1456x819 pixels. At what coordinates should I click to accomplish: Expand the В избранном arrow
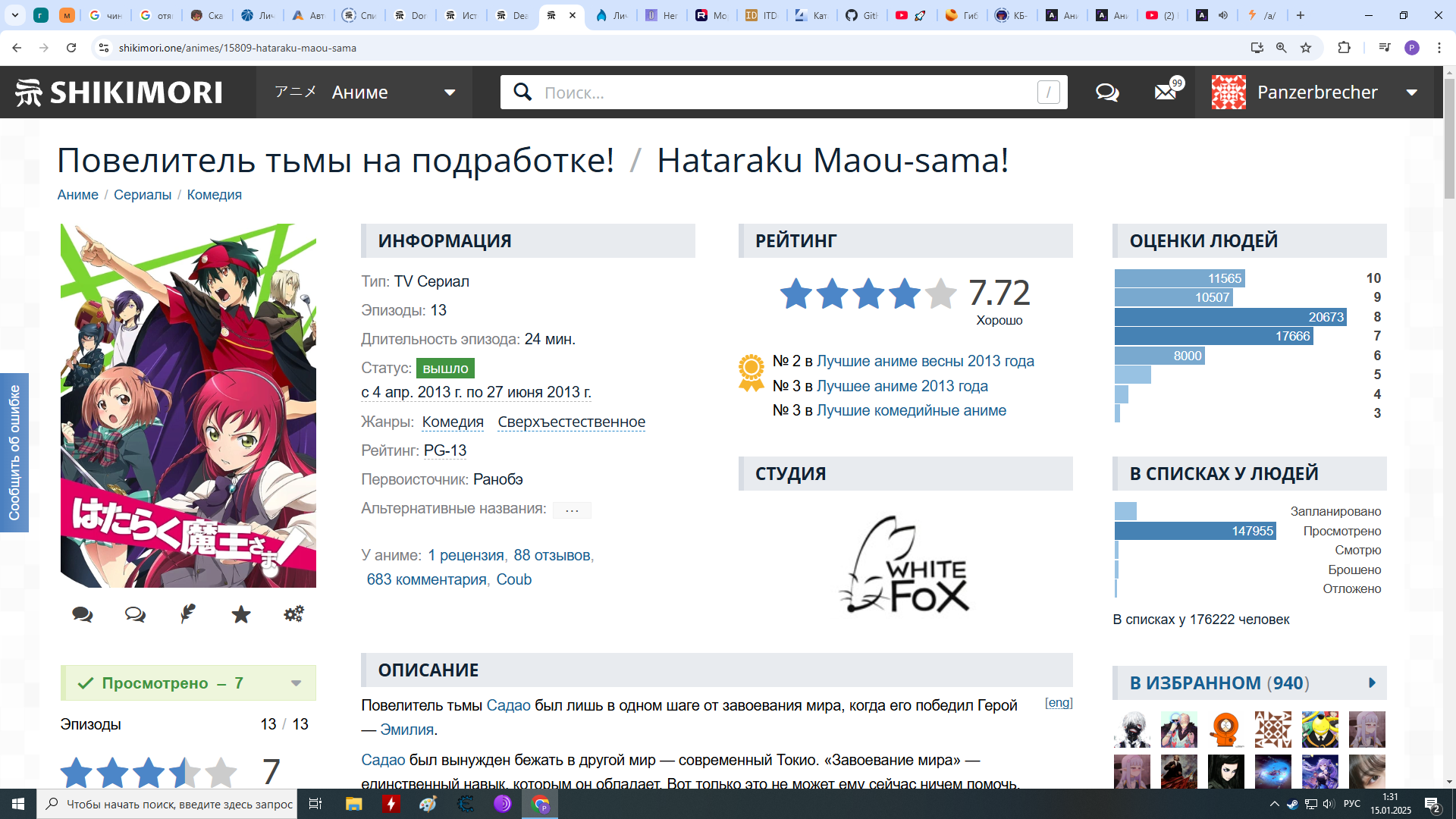click(1371, 683)
